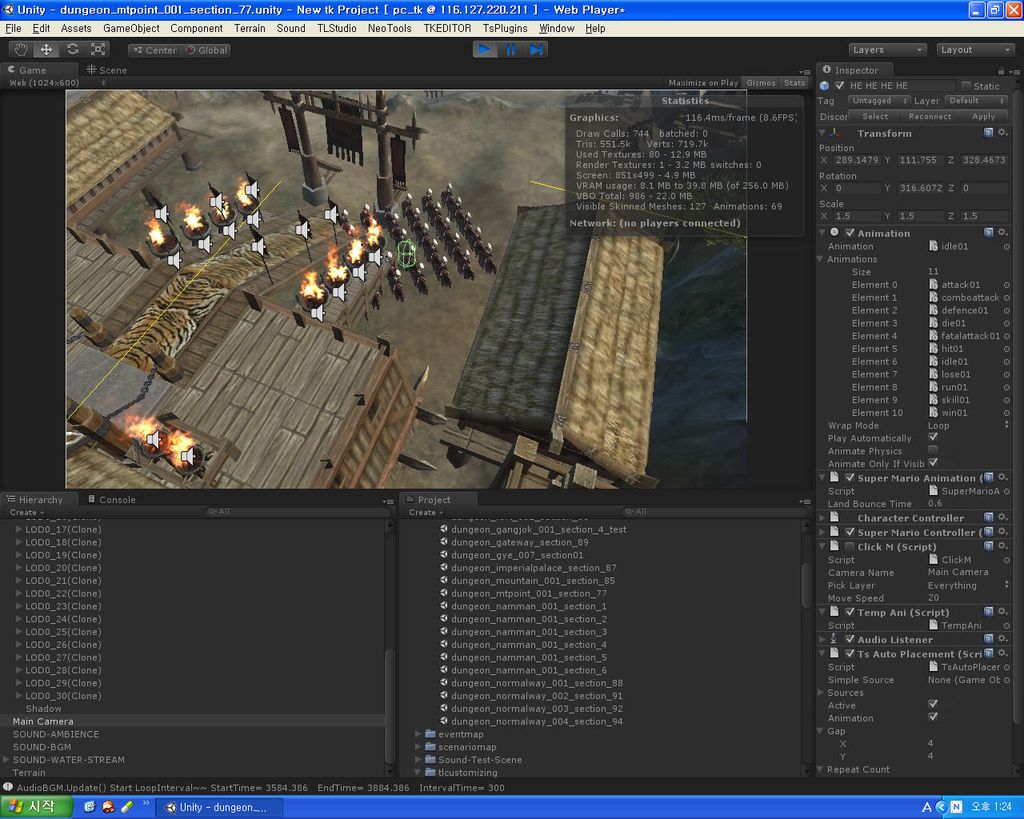Open the TLStudio menu

(x=337, y=28)
